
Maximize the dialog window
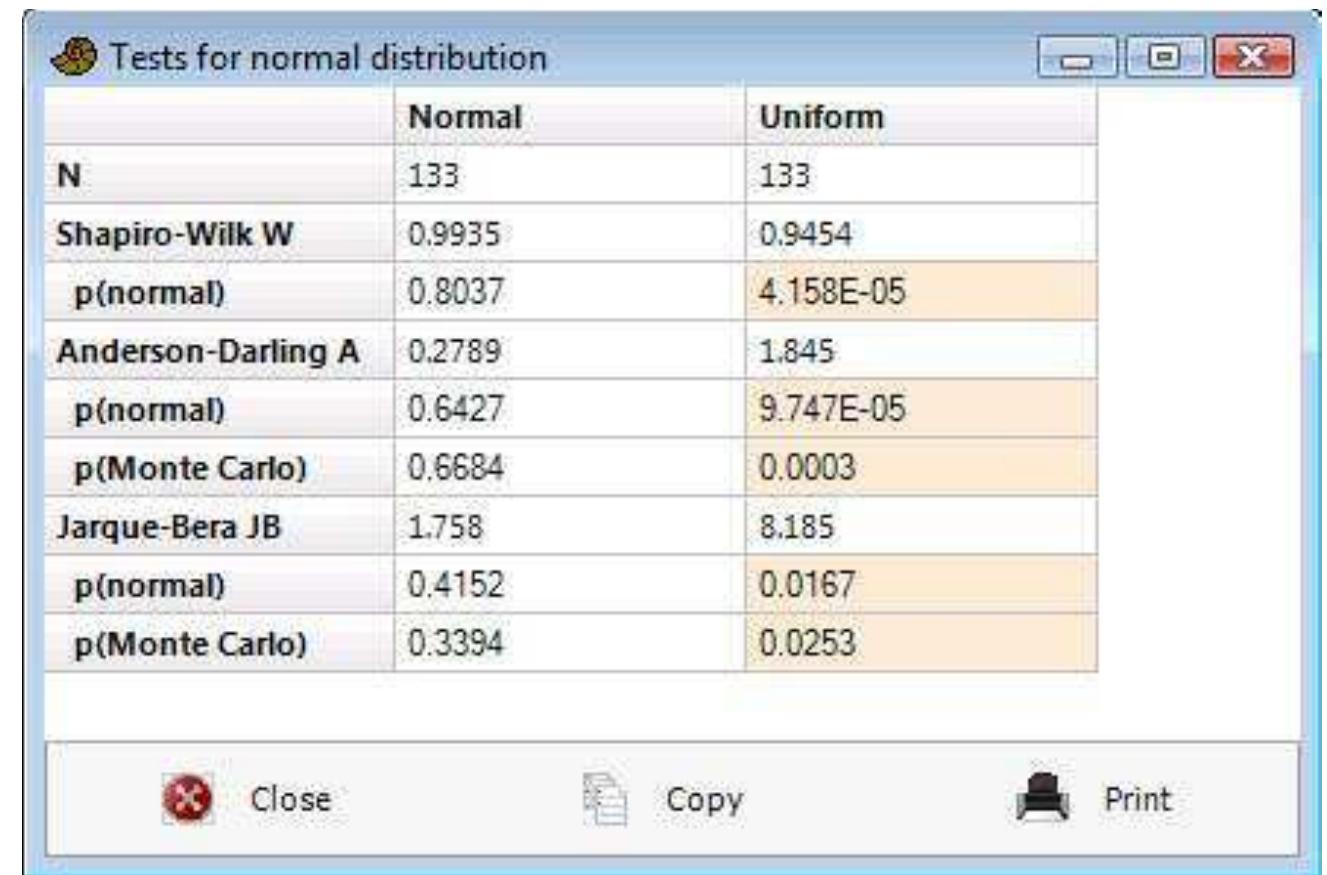coord(1164,57)
